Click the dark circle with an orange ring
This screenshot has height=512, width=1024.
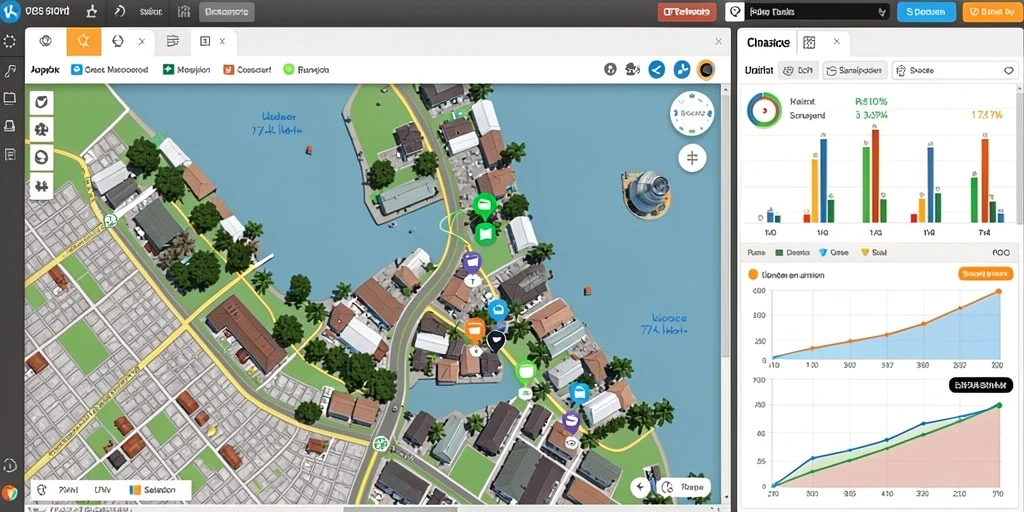705,69
